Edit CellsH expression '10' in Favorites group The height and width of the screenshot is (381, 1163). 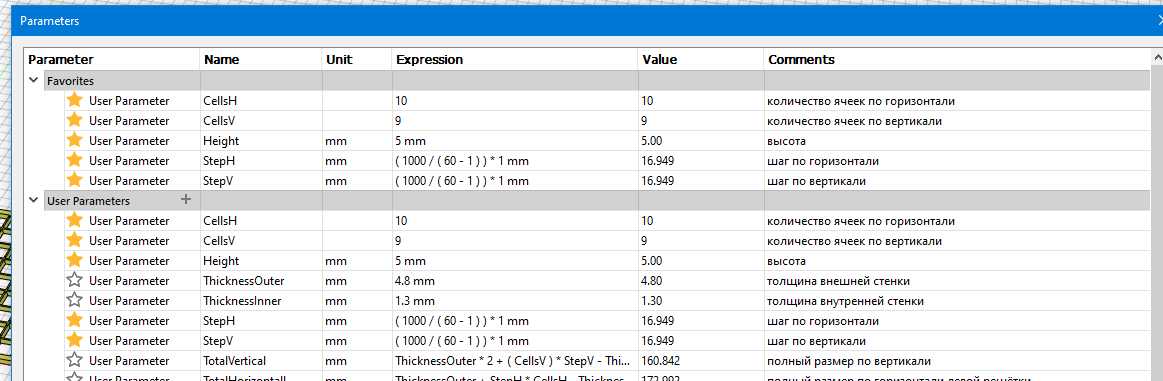pyautogui.click(x=515, y=101)
